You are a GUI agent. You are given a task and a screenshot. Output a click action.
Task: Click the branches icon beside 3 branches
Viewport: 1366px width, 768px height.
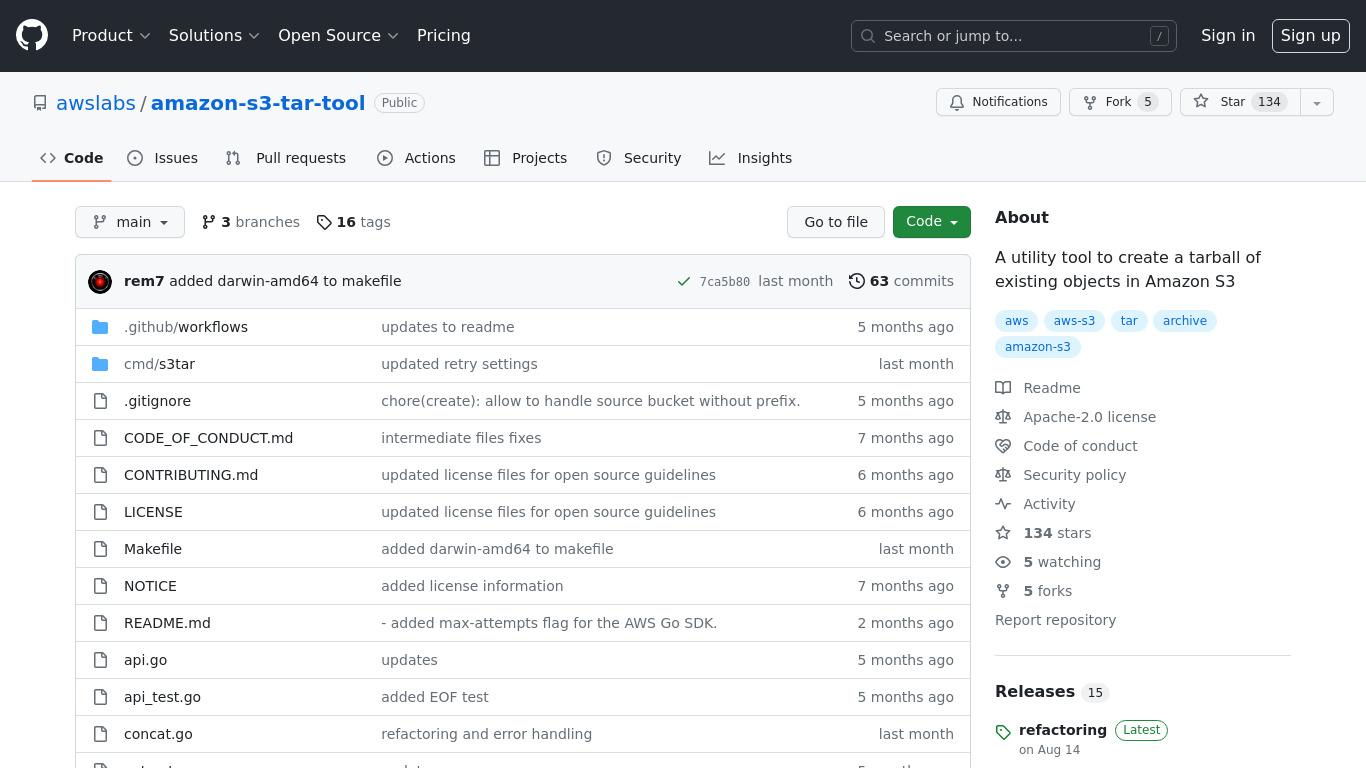[x=209, y=222]
